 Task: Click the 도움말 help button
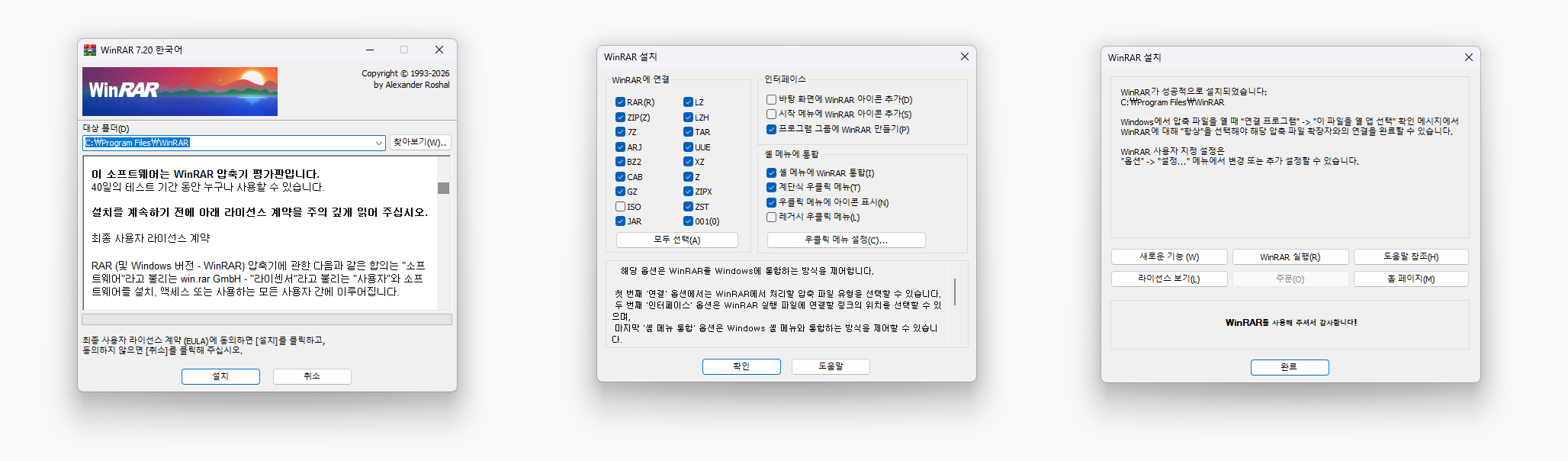tap(831, 366)
